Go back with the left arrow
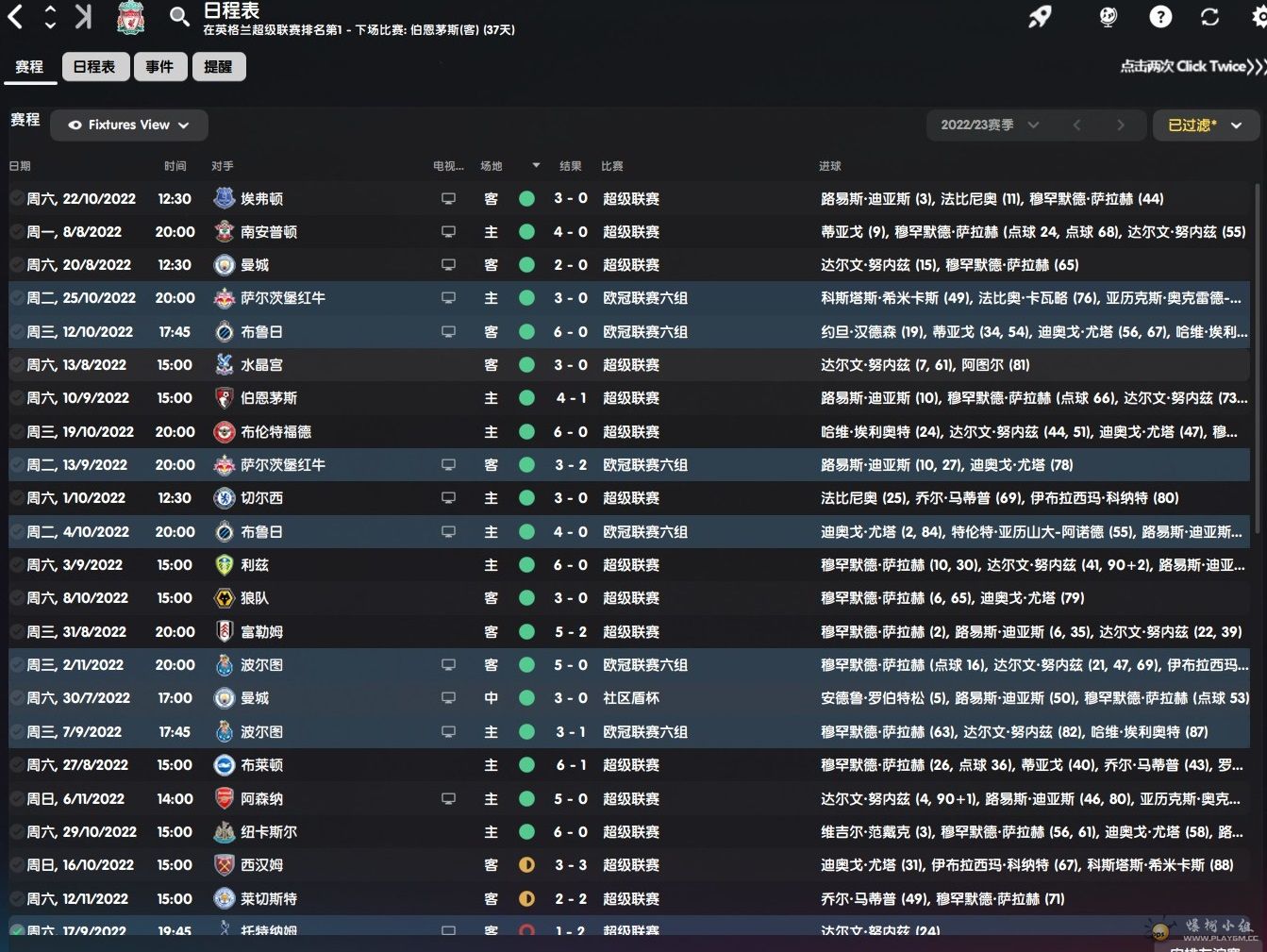Viewport: 1267px width, 952px height. 15,16
